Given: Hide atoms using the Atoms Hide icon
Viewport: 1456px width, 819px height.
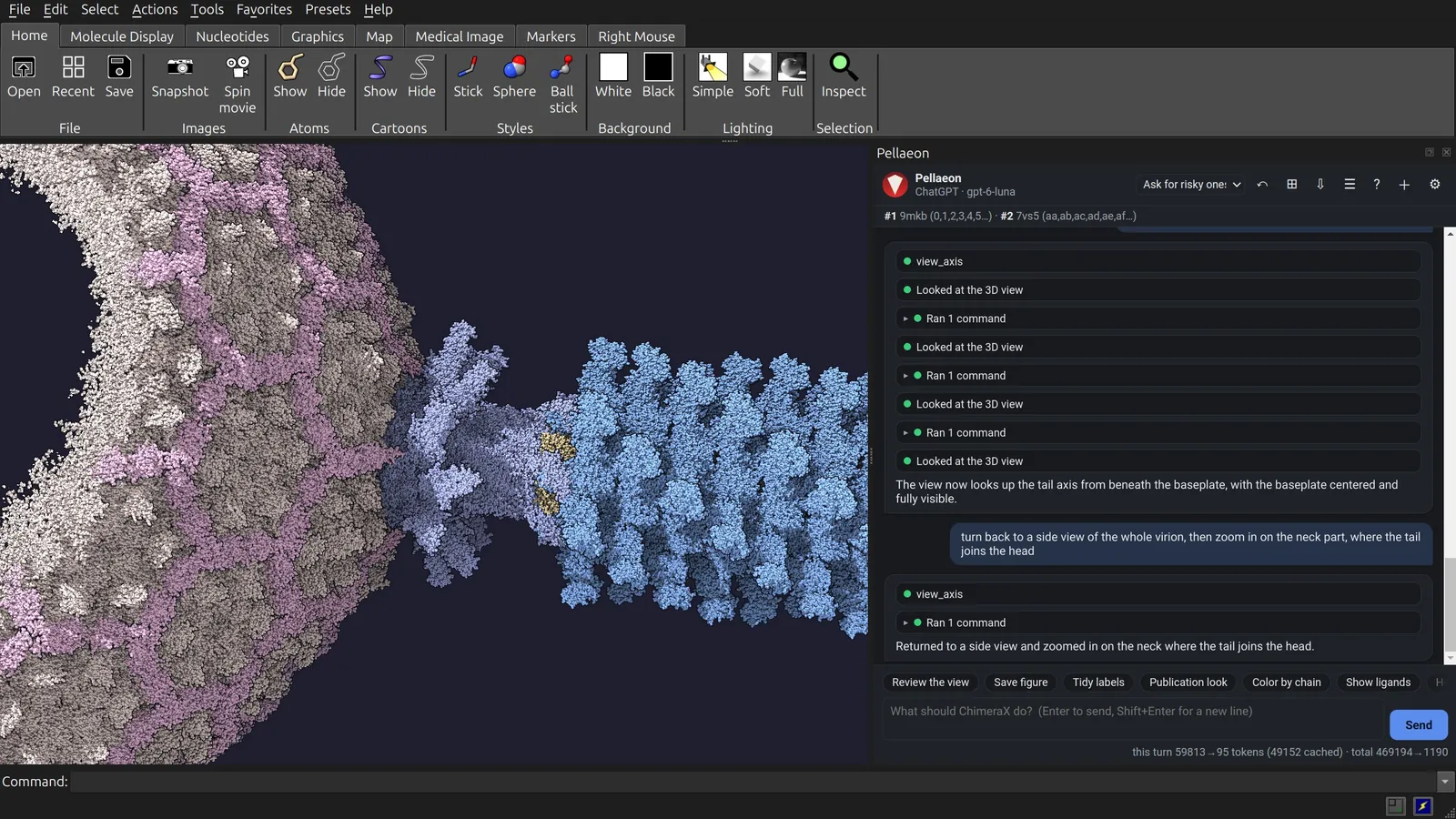Looking at the screenshot, I should pyautogui.click(x=331, y=76).
